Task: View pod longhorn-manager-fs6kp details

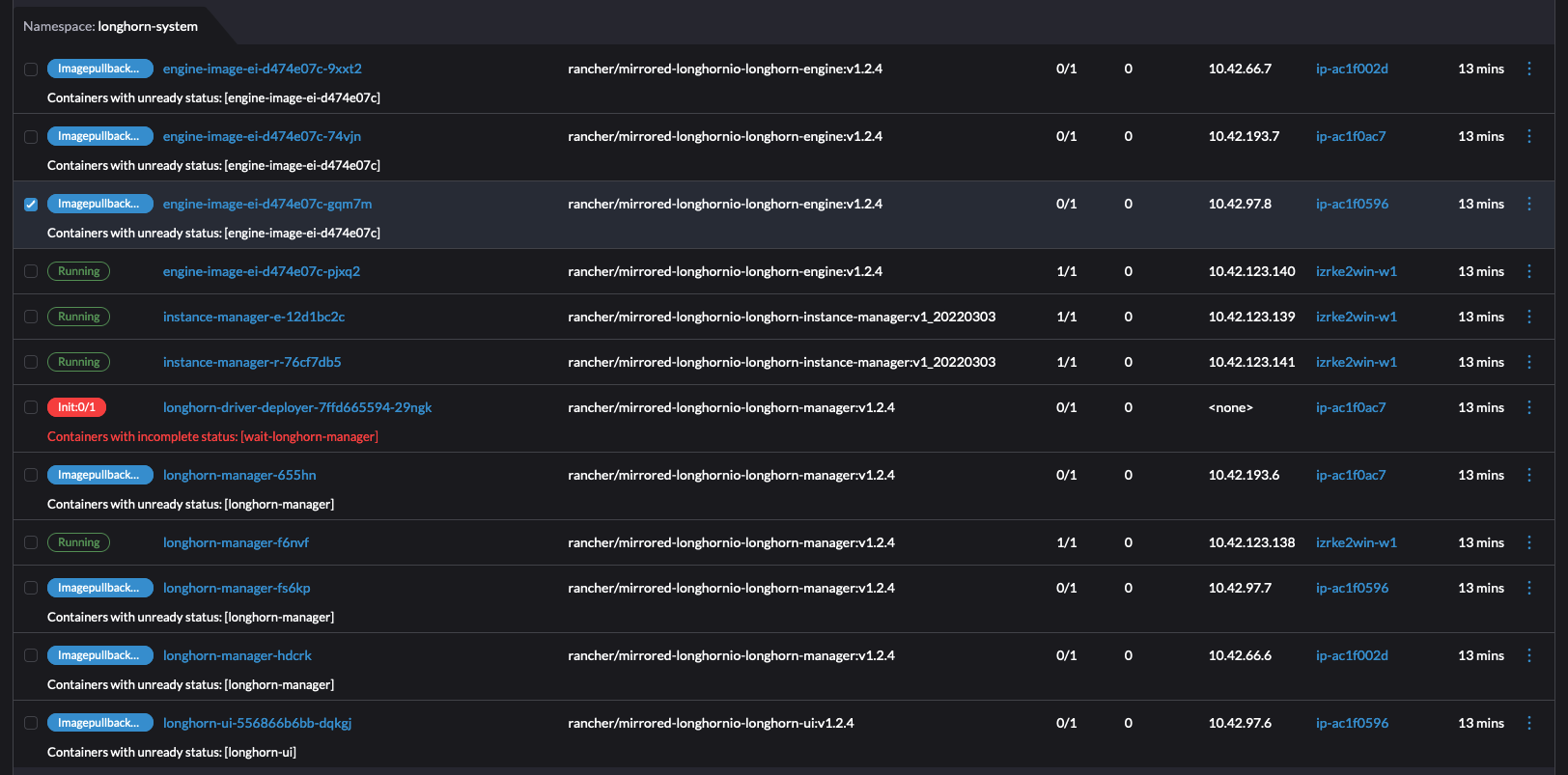Action: [x=237, y=588]
